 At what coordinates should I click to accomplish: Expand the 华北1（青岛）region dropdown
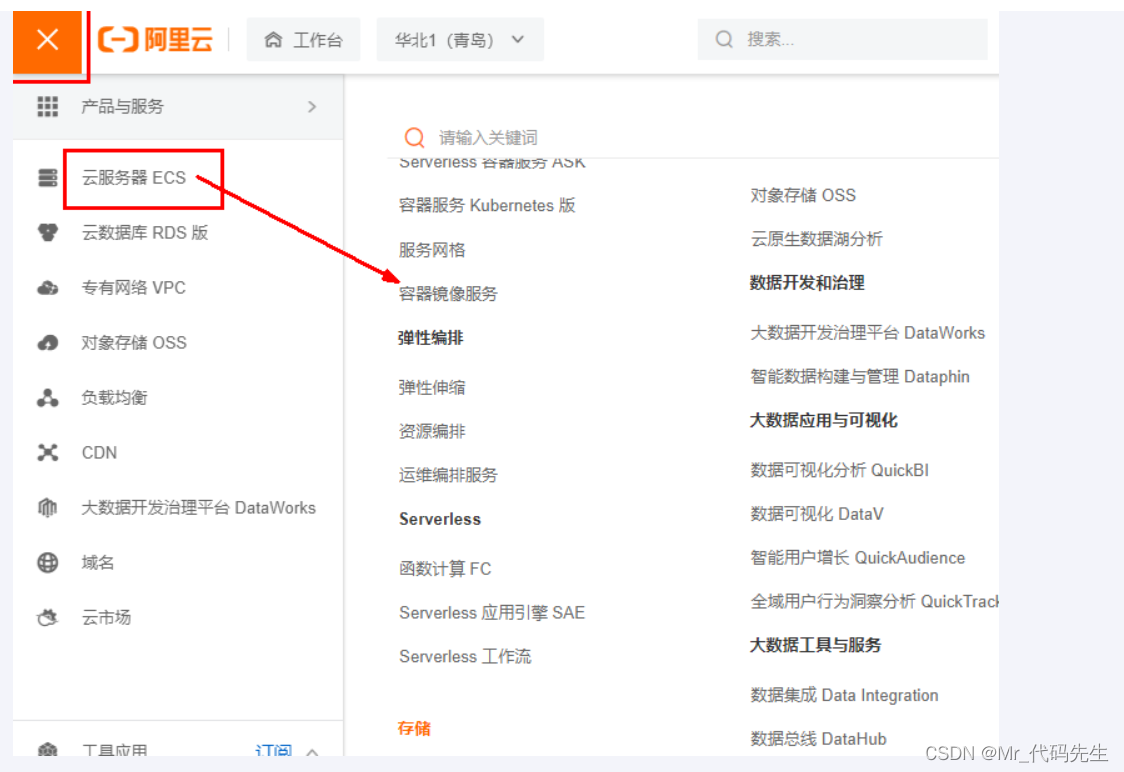[459, 39]
